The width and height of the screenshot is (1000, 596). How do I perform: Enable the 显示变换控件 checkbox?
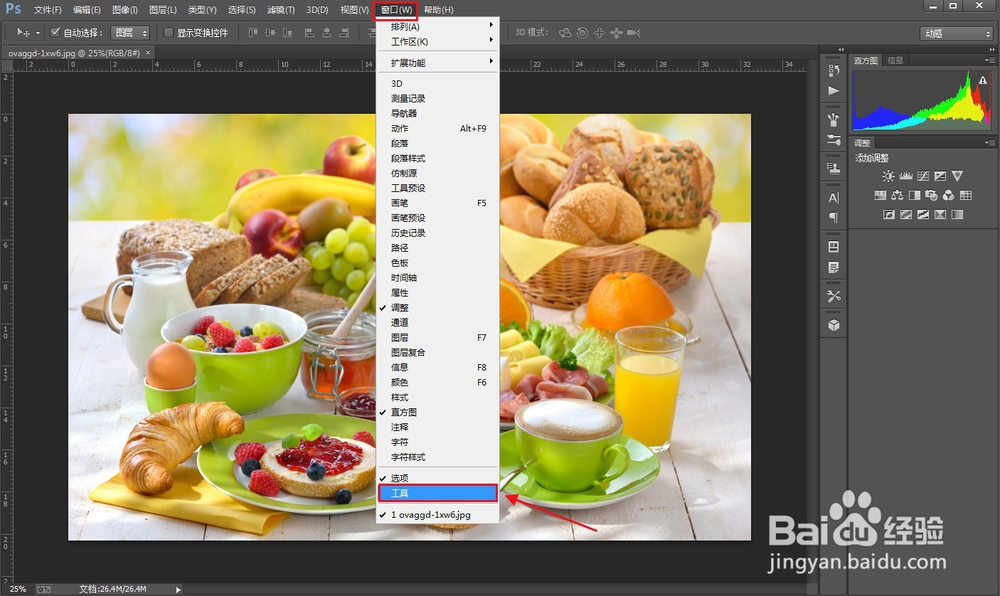coord(168,33)
